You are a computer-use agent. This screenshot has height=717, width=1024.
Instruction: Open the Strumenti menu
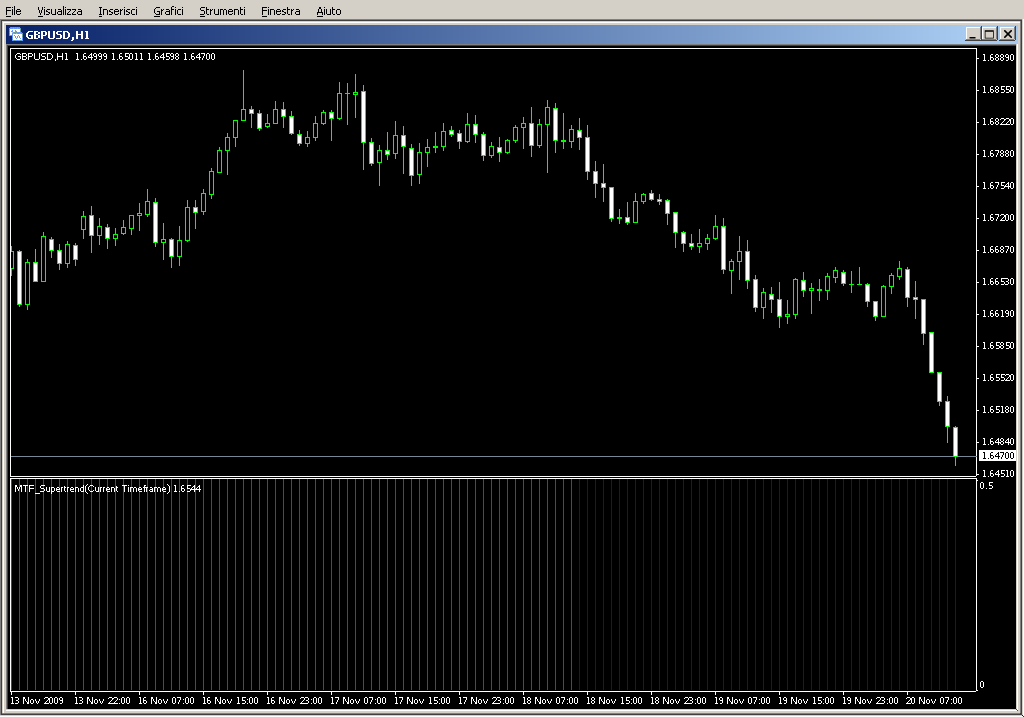click(x=222, y=11)
